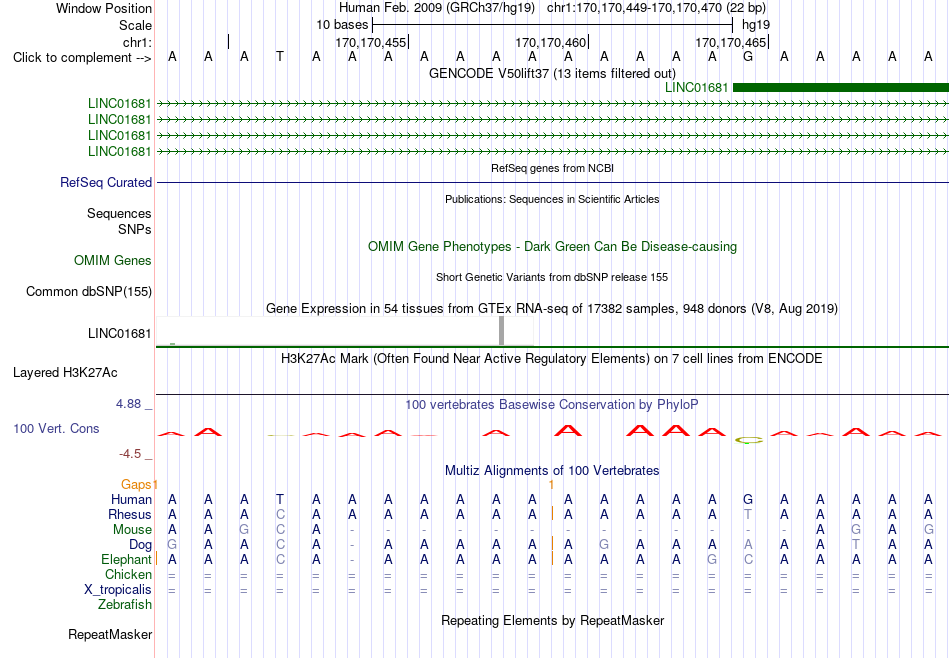950x658 pixels.
Task: Open Short Genetic Variants from dbSNP title
Action: (x=552, y=277)
